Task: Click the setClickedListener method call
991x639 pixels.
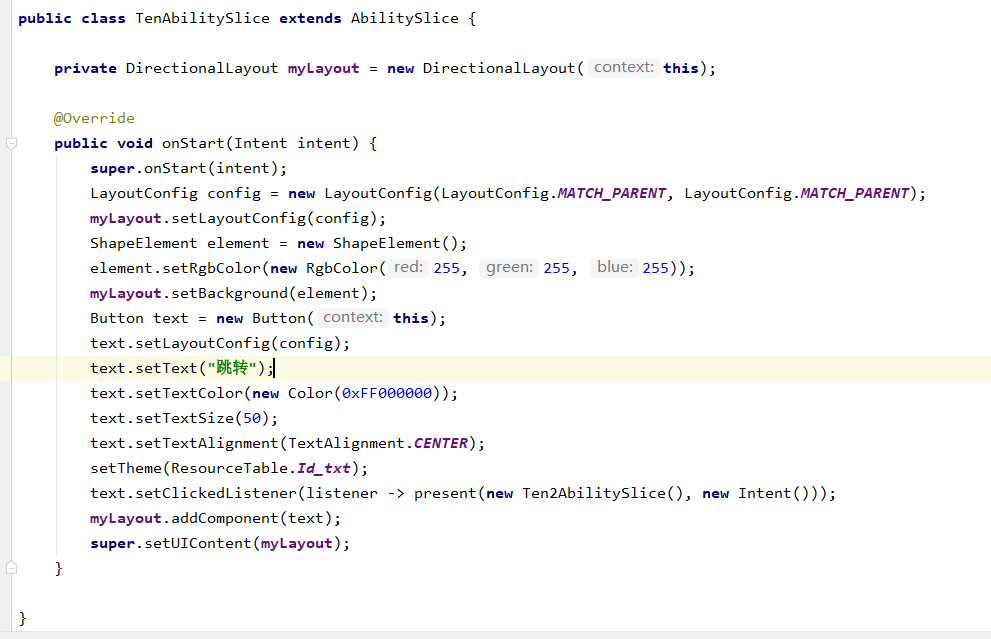Action: tap(216, 493)
